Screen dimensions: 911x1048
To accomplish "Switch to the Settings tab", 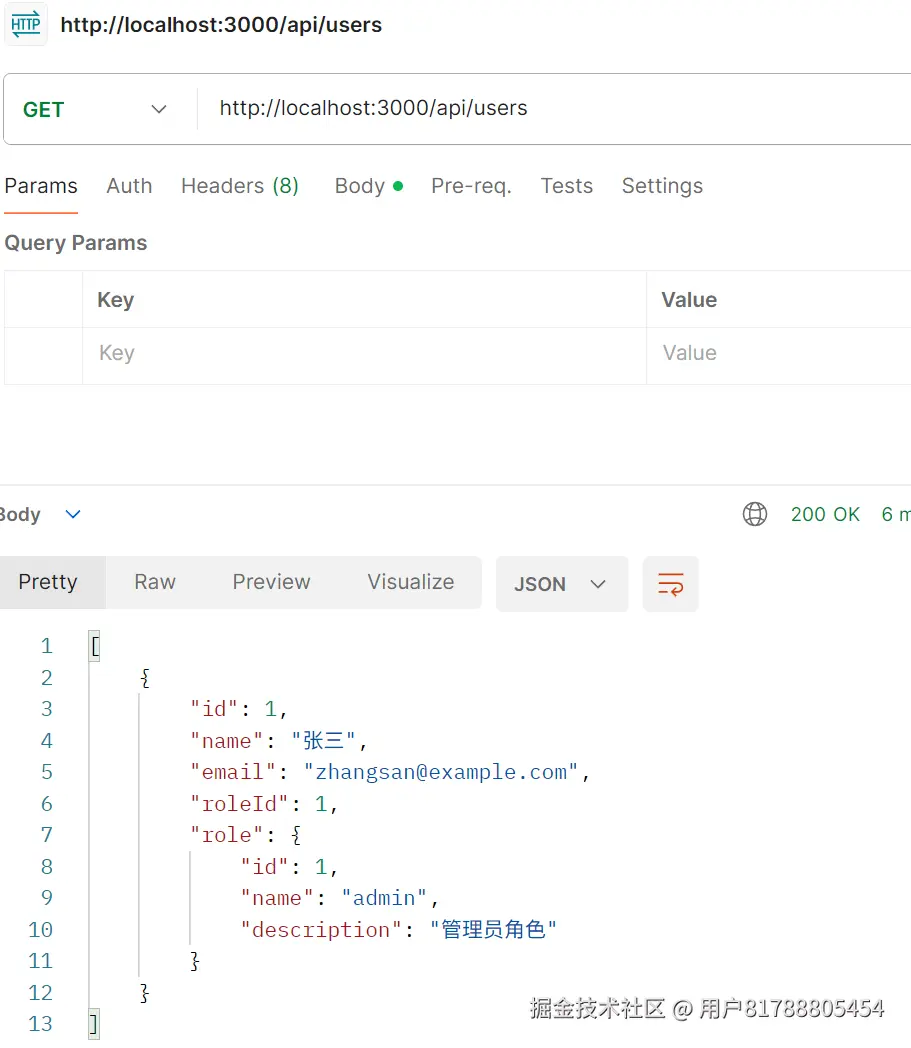I will pos(662,186).
